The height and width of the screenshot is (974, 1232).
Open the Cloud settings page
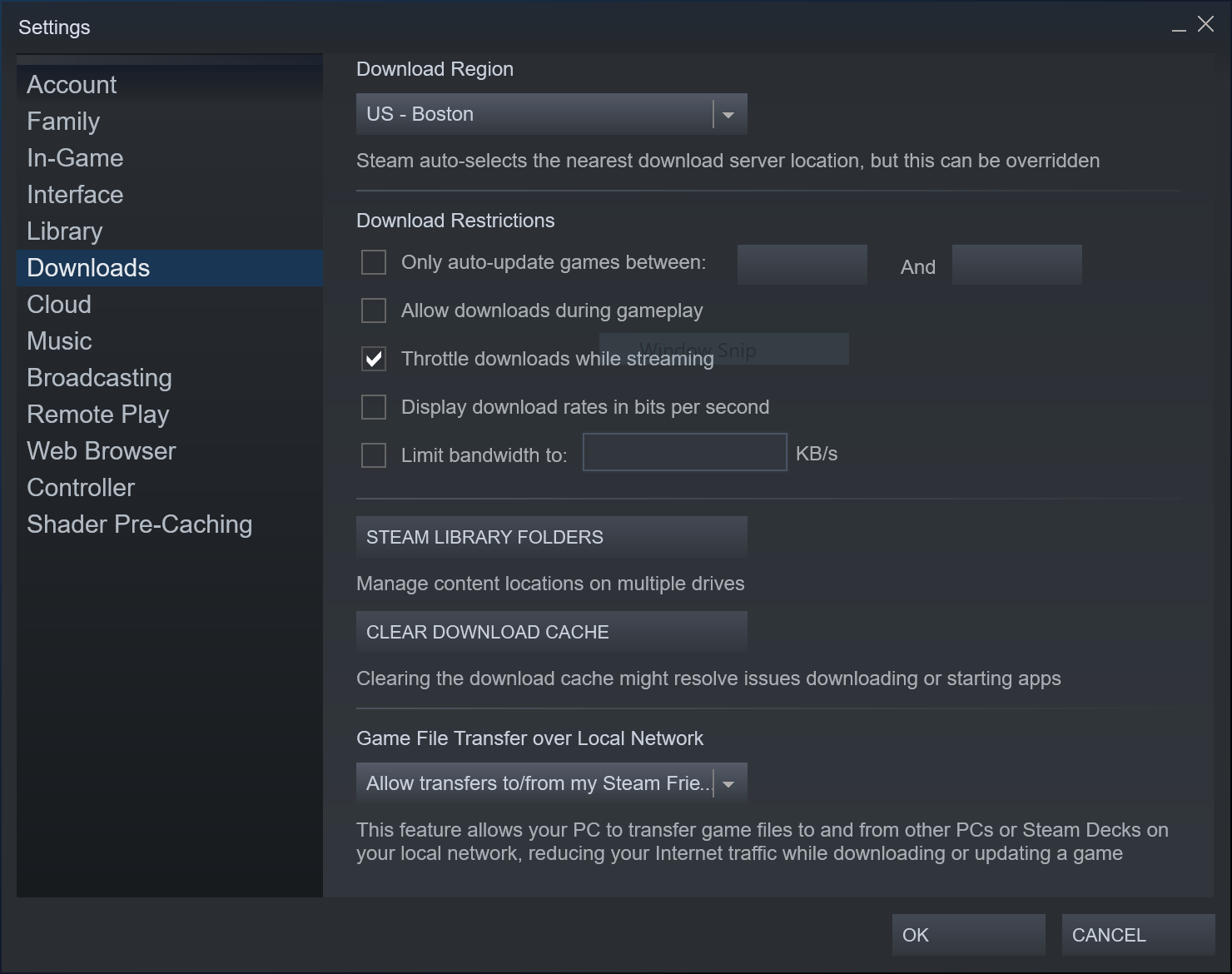point(169,305)
